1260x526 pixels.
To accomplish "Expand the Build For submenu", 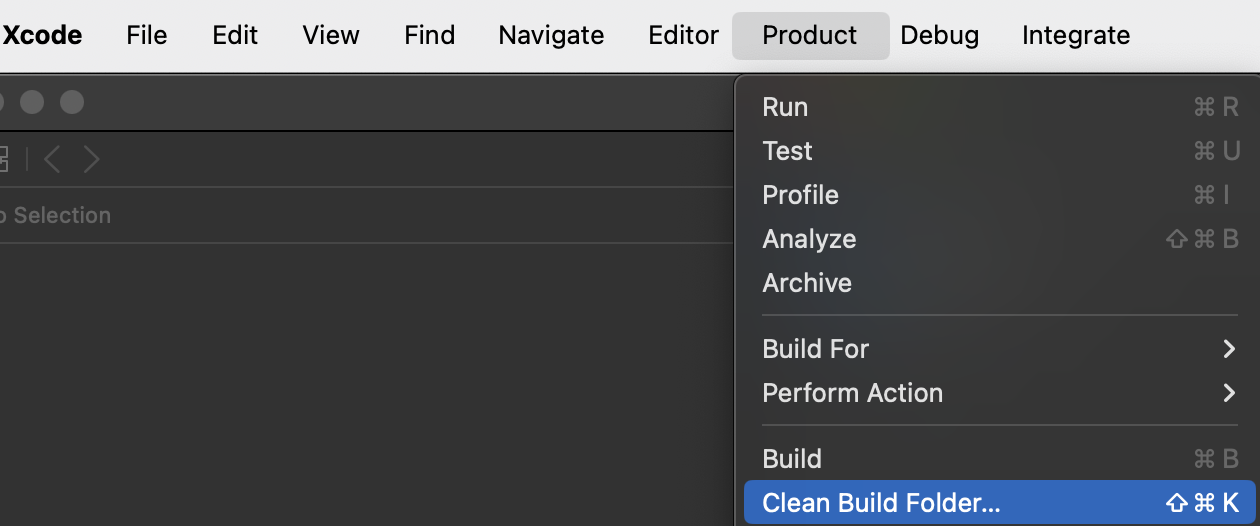I will pos(815,349).
